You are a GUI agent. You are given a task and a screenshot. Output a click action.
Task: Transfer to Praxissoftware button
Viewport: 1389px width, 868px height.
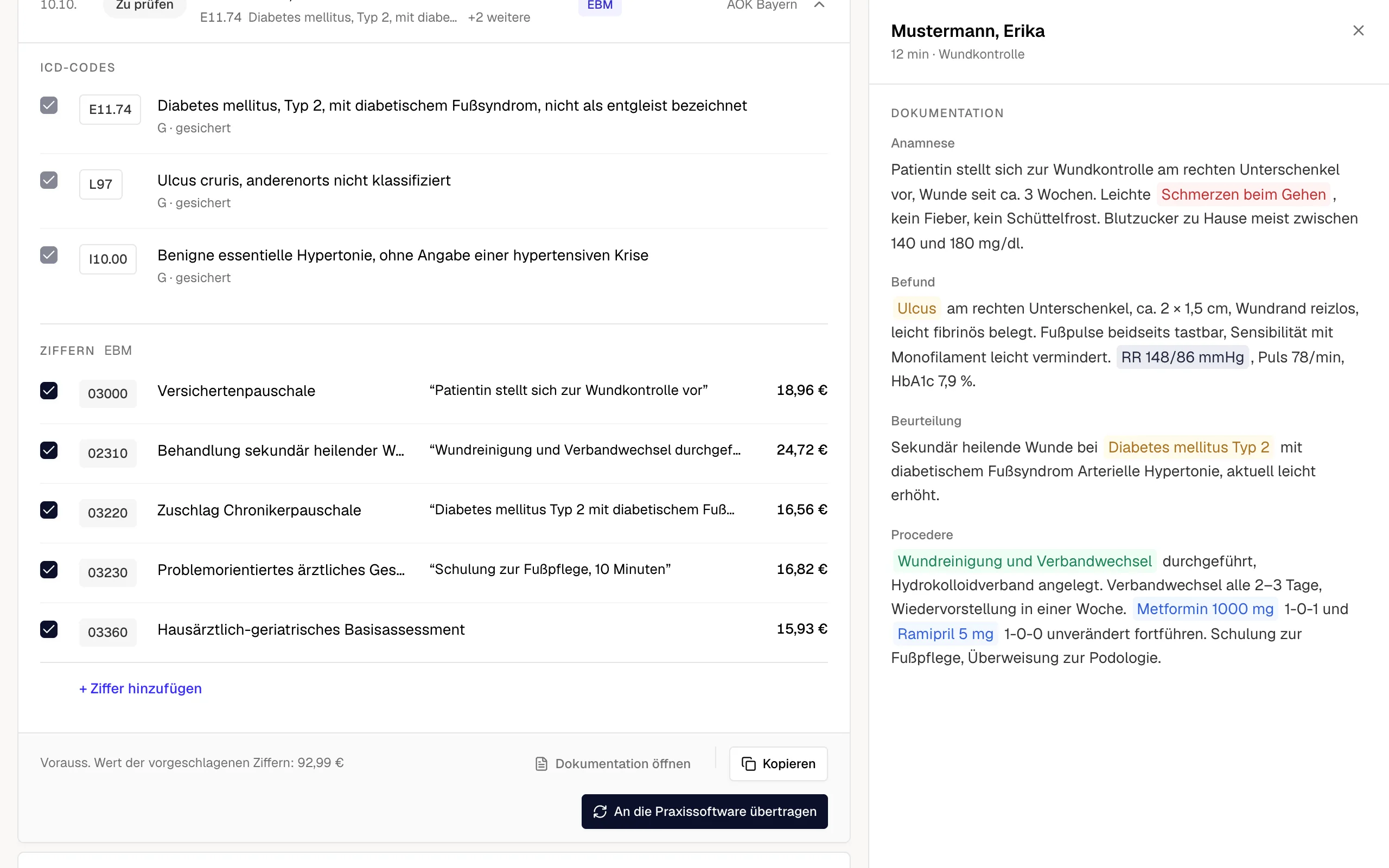tap(704, 811)
